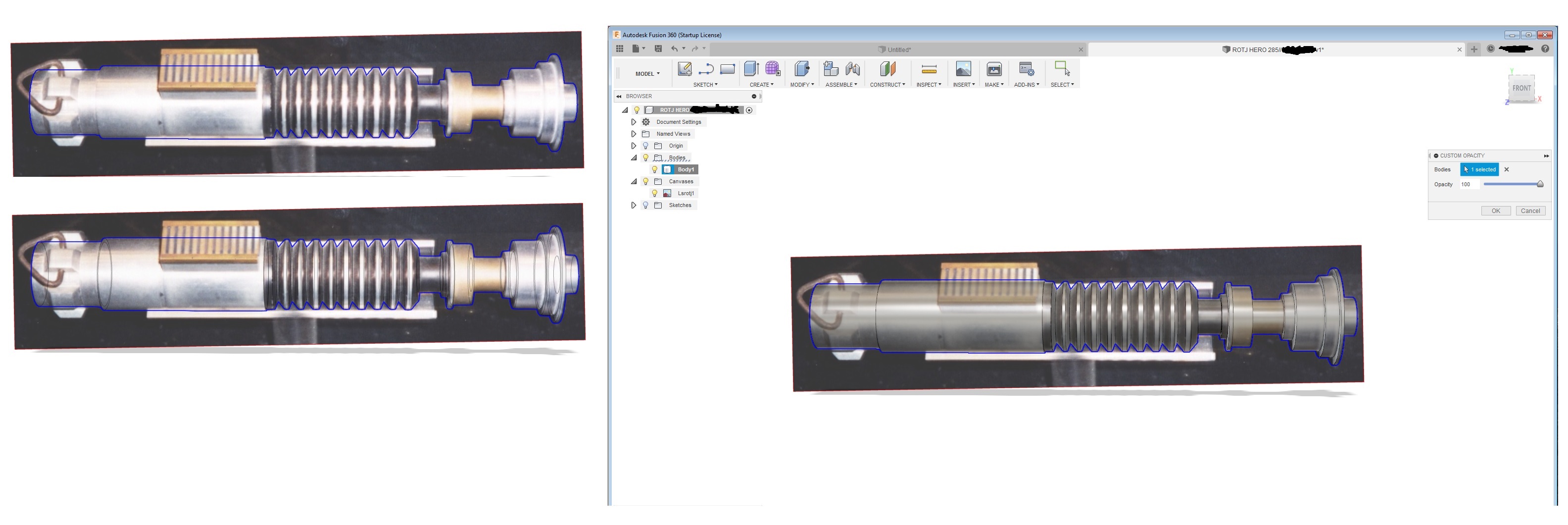Open the ASSEMBLE menu
1568x525 pixels.
click(x=841, y=85)
